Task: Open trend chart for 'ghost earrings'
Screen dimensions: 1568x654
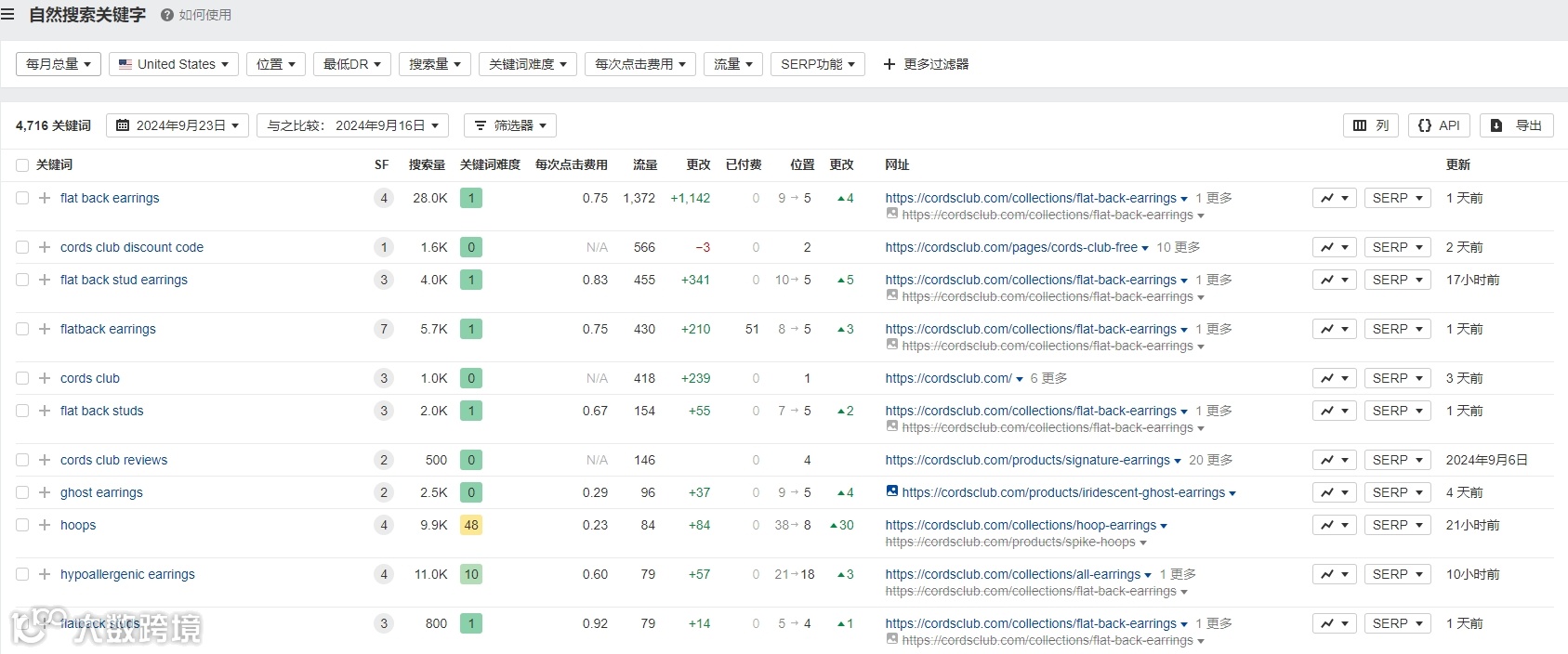Action: tap(1335, 492)
